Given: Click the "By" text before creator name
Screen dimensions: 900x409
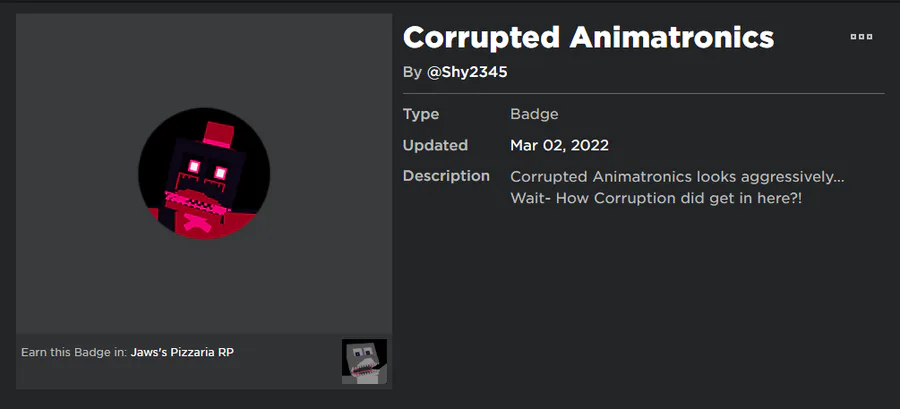Looking at the screenshot, I should (412, 72).
